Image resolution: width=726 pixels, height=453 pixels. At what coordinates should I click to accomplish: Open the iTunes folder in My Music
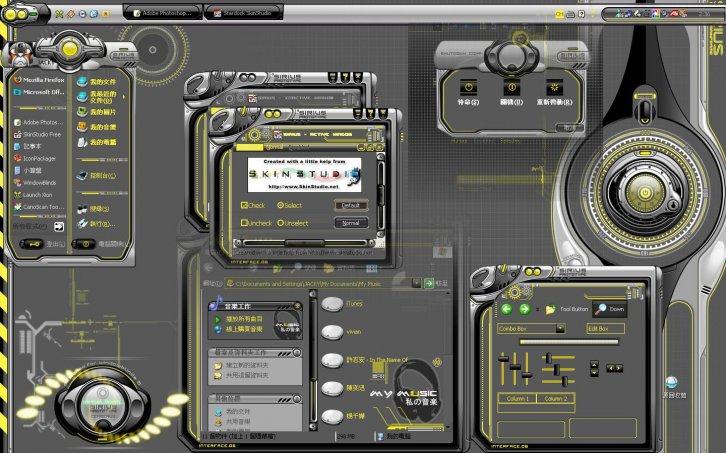332,304
